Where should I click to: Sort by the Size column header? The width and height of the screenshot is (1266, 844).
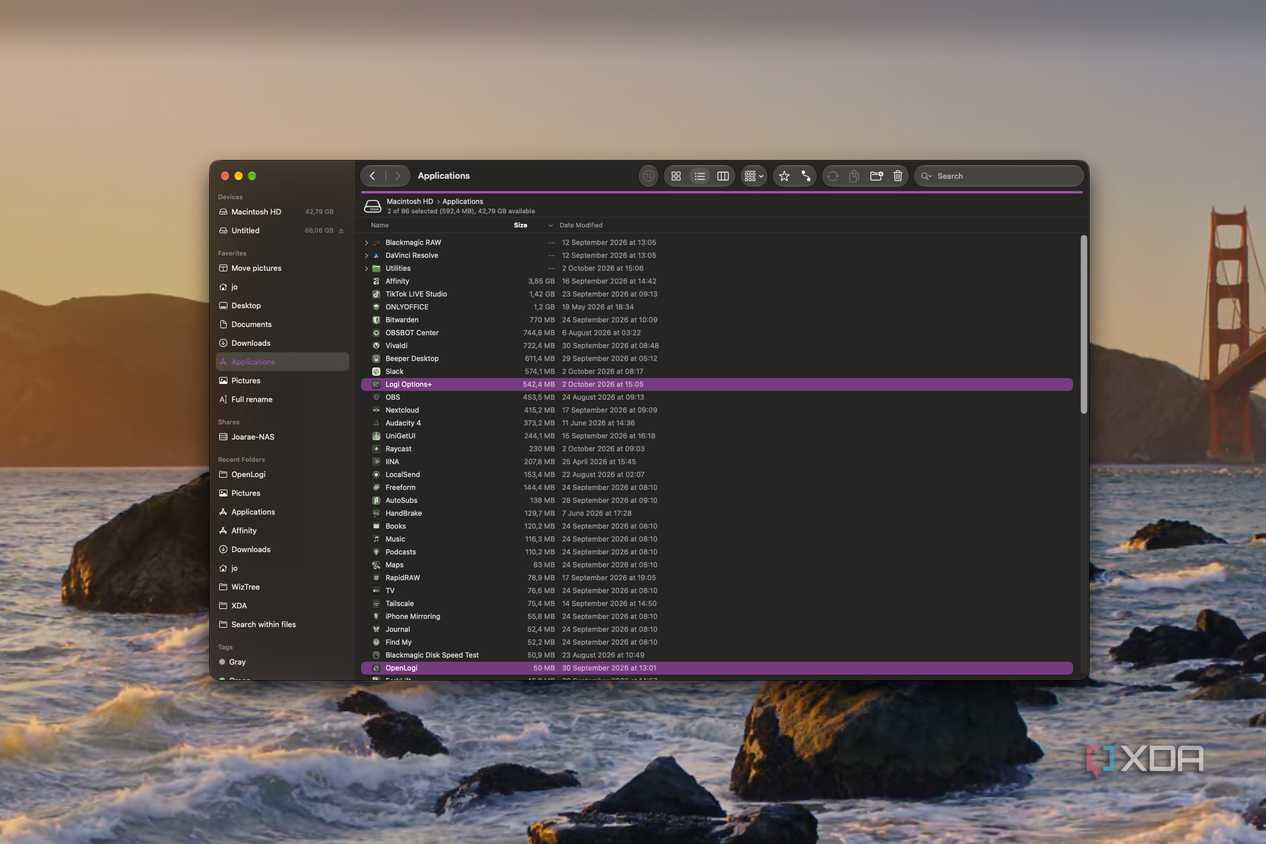(521, 225)
